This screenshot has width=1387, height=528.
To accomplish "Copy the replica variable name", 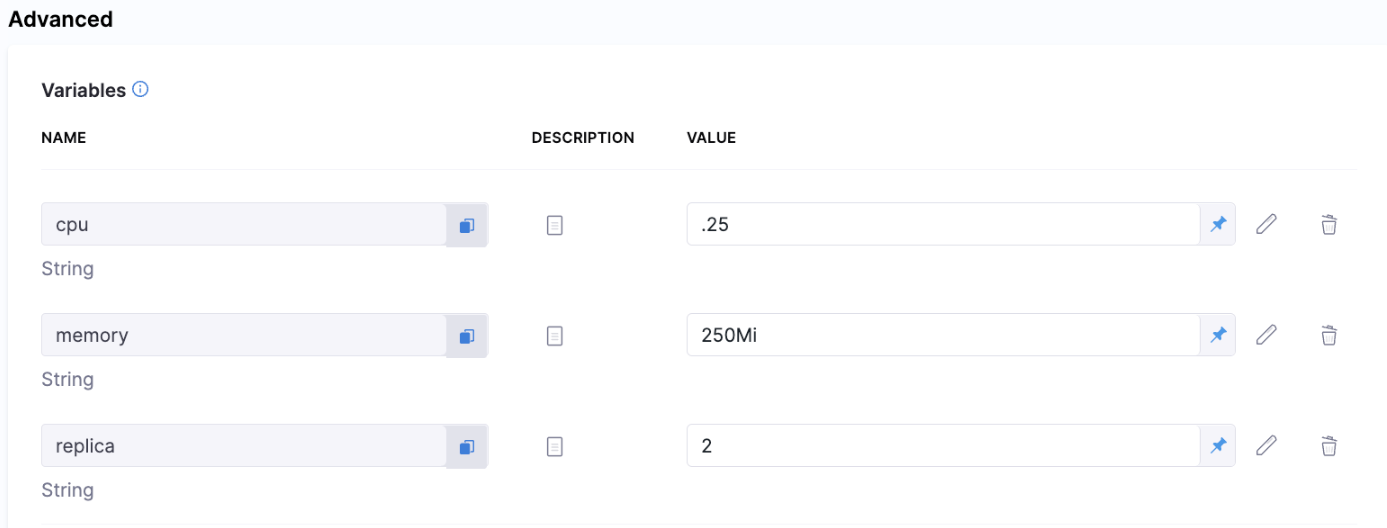I will [466, 447].
